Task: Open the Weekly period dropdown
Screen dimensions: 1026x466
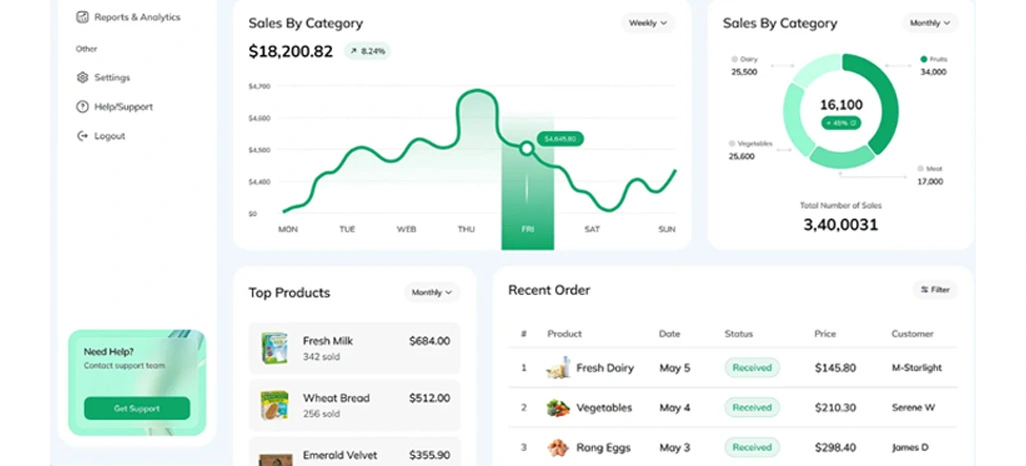Action: tap(648, 23)
